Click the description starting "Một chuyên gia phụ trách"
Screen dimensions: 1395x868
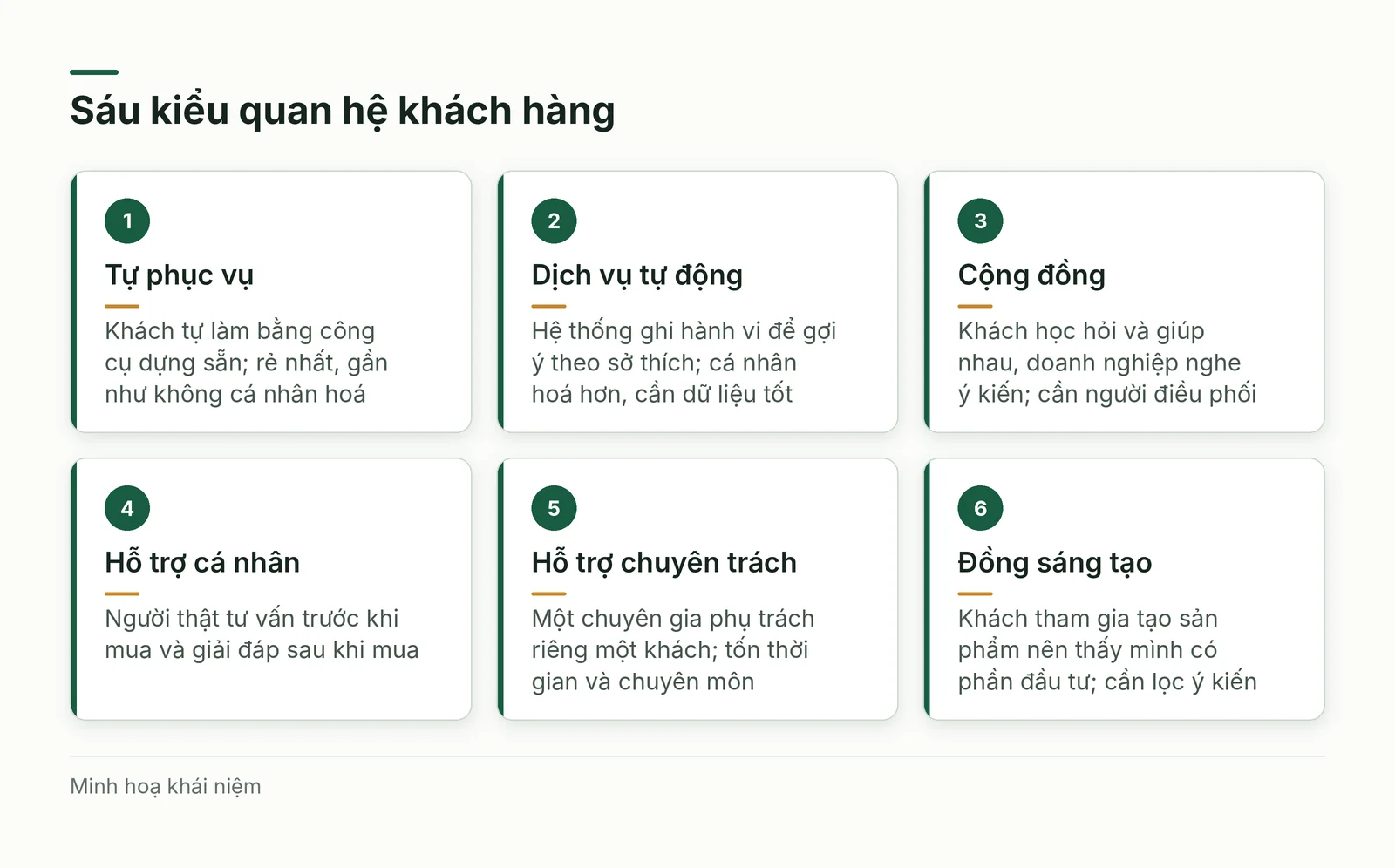point(673,650)
